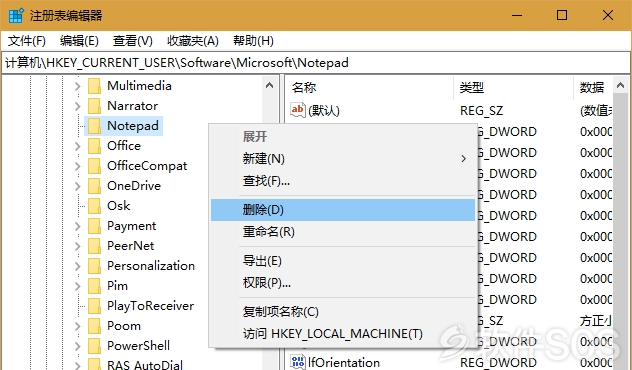Click the Payment folder icon
The height and width of the screenshot is (370, 632).
point(94,226)
